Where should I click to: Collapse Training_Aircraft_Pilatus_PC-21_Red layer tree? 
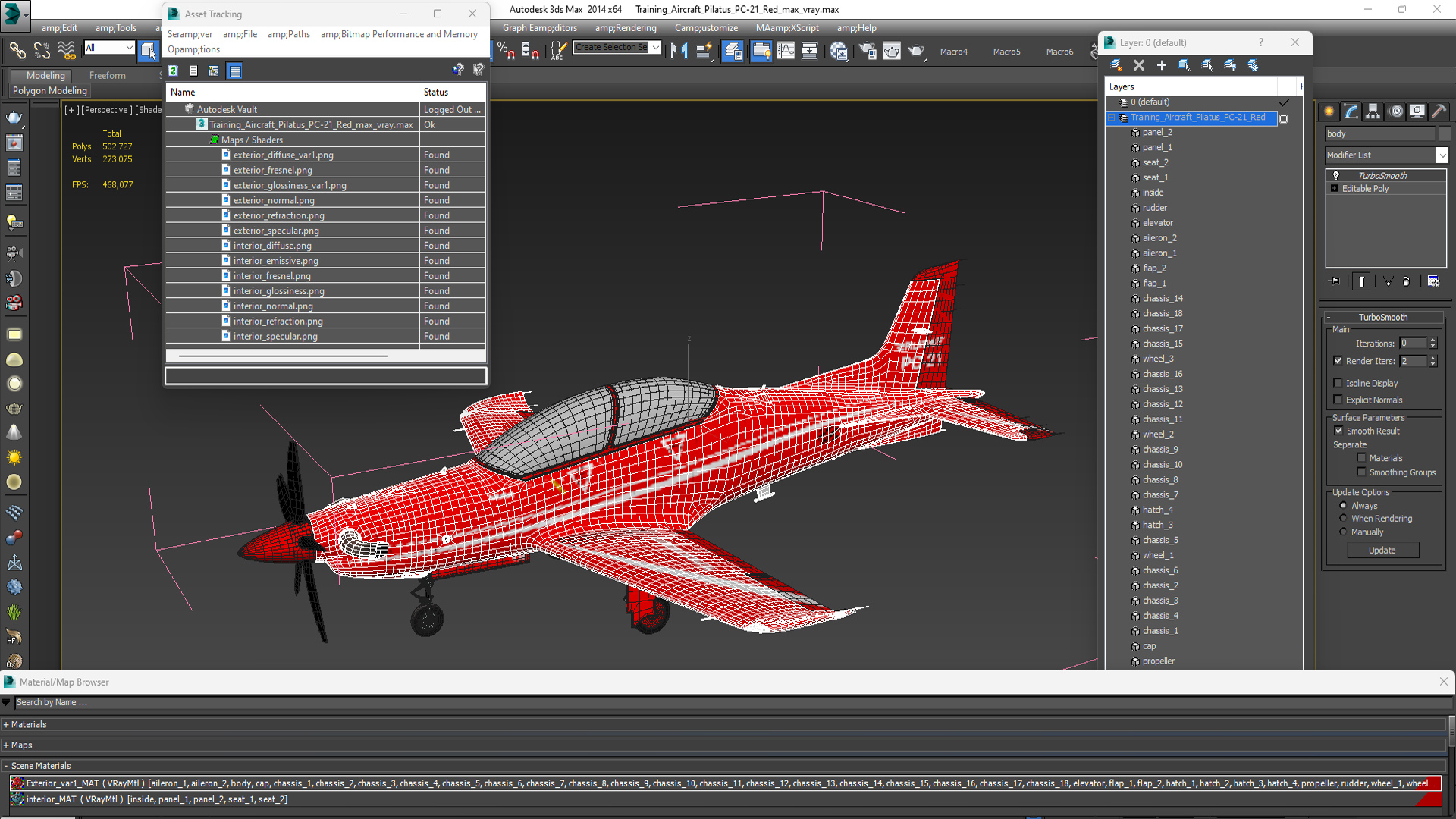point(1113,118)
